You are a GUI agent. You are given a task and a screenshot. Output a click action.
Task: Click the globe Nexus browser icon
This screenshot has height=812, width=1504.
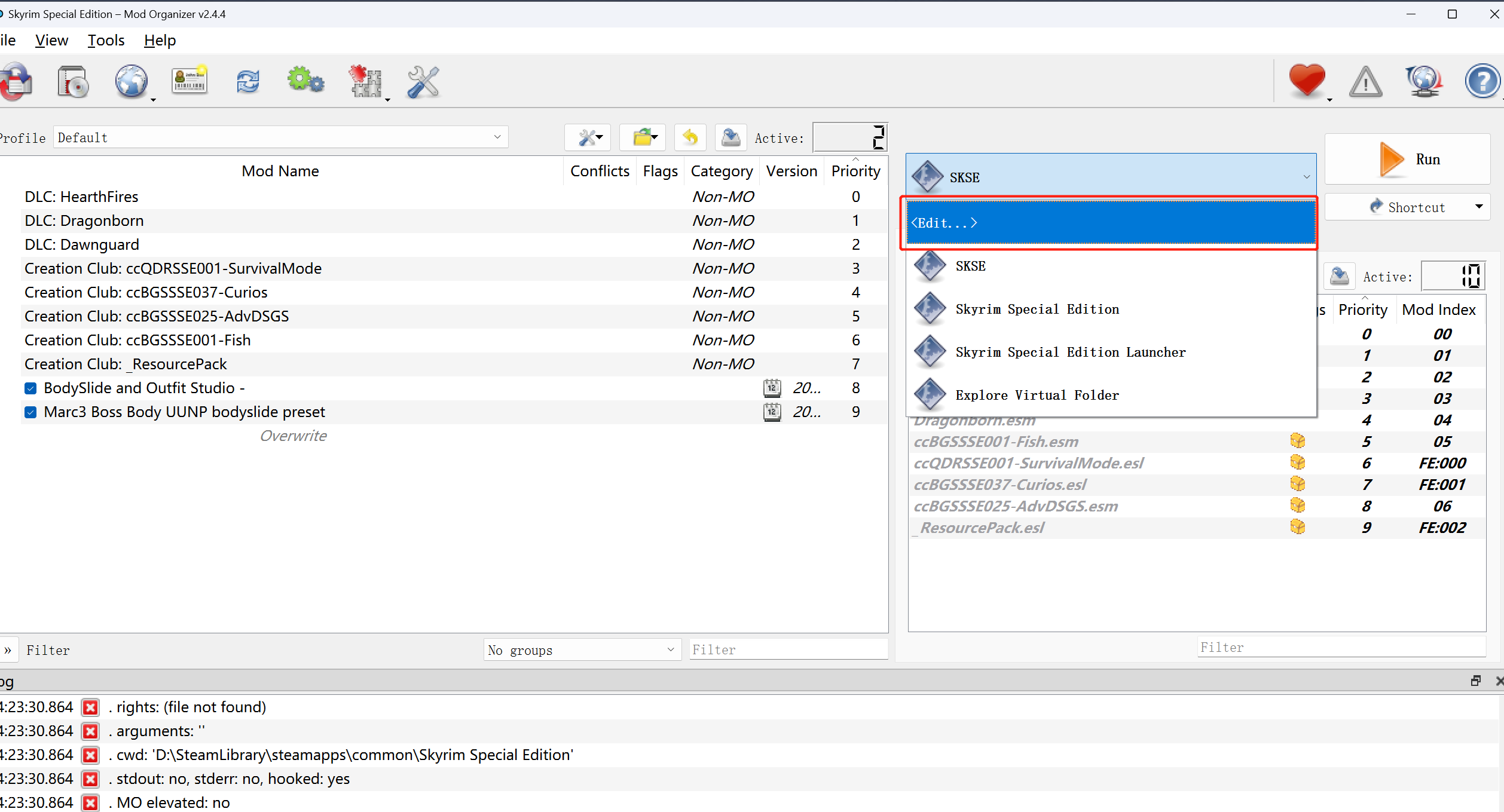click(131, 82)
